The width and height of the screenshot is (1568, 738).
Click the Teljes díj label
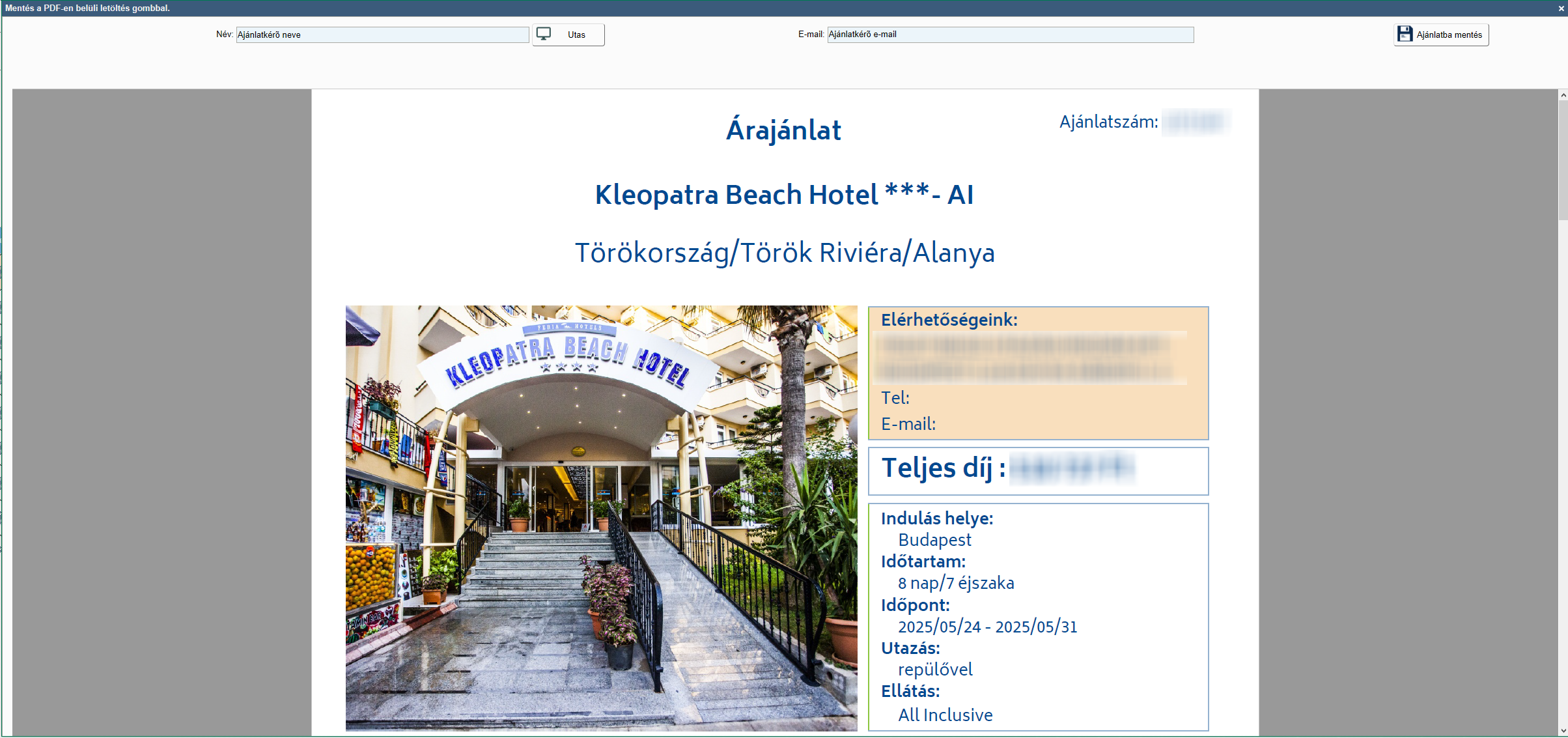click(944, 468)
